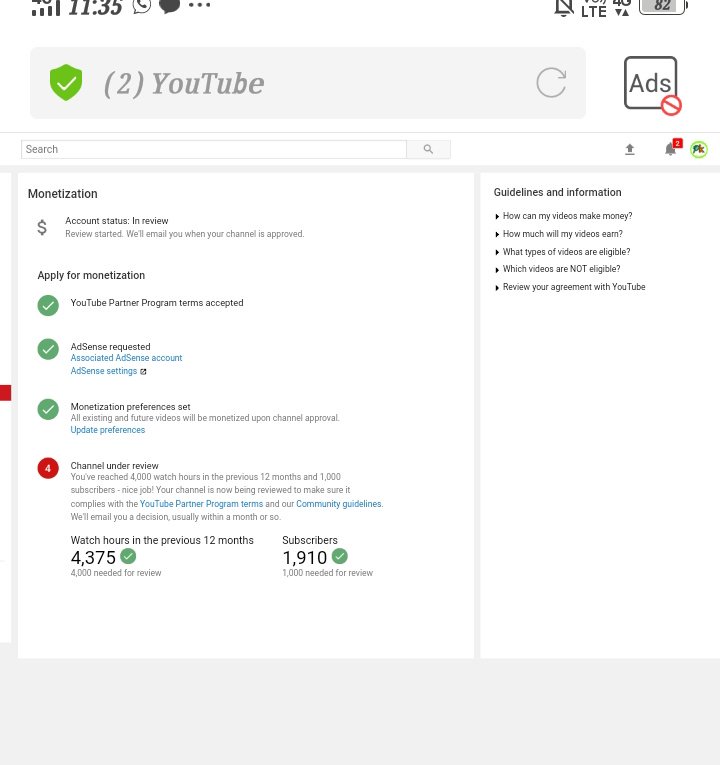Click the dollar sign account status icon
Viewport: 720px width, 765px height.
(42, 227)
